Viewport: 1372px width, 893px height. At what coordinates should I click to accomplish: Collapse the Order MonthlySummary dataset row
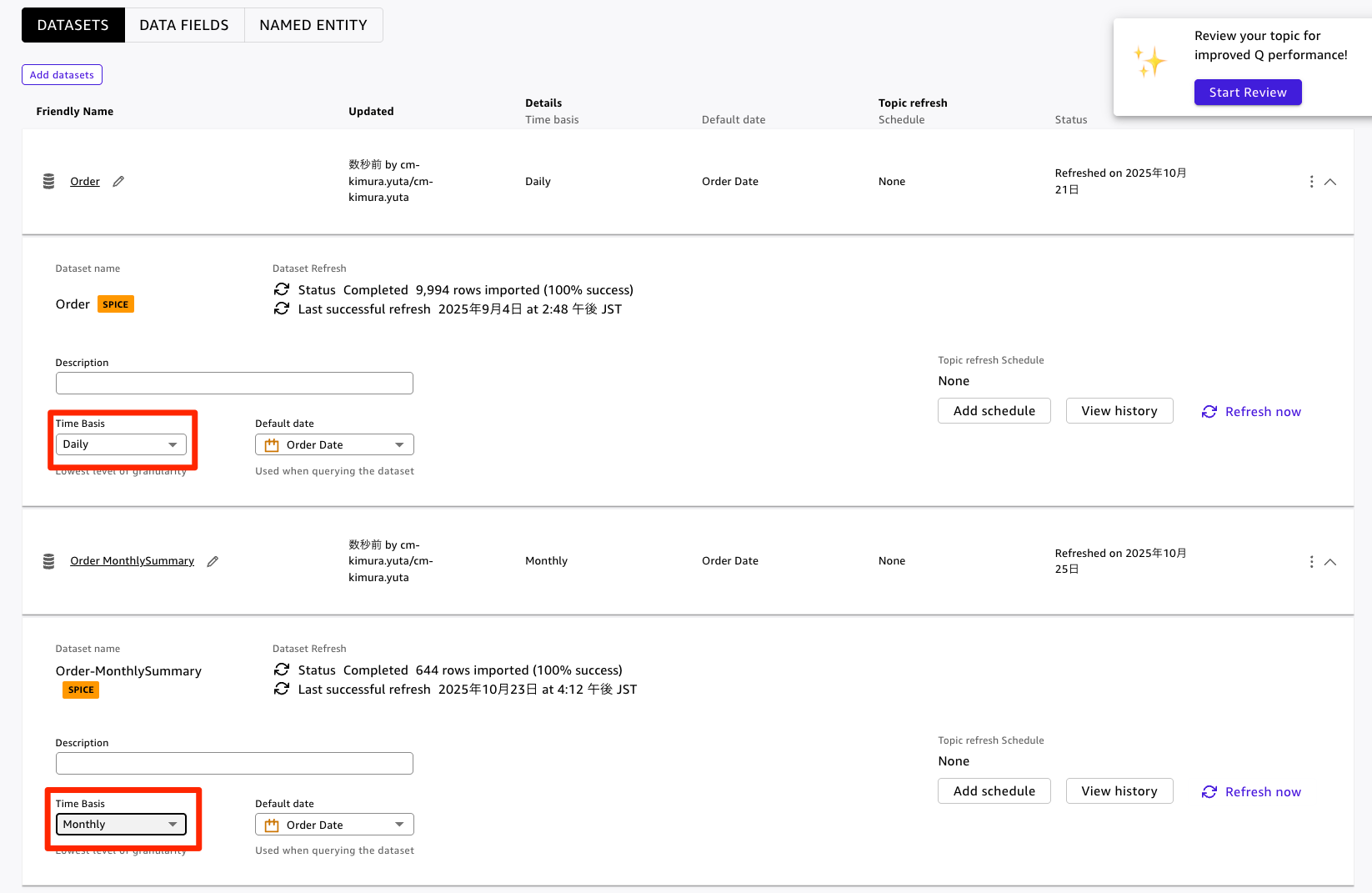pos(1330,562)
